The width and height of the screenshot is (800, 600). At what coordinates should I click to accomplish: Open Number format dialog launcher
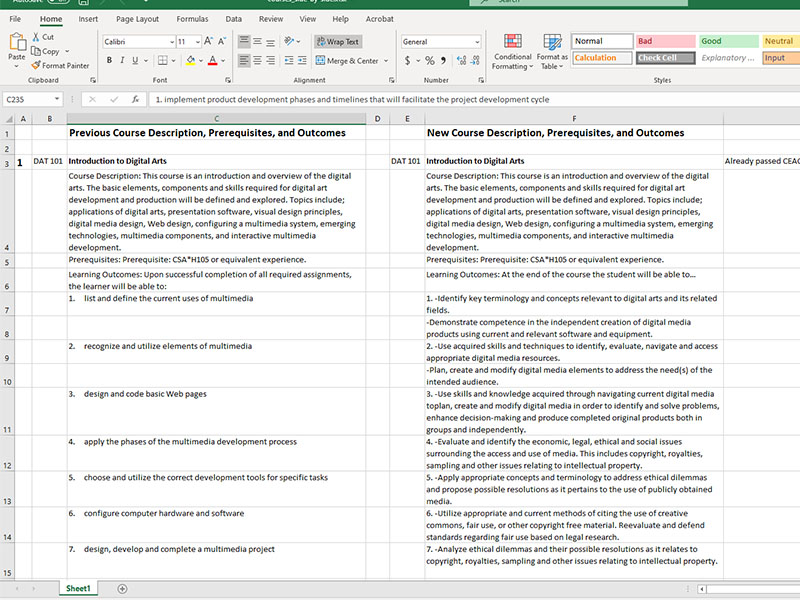click(481, 80)
